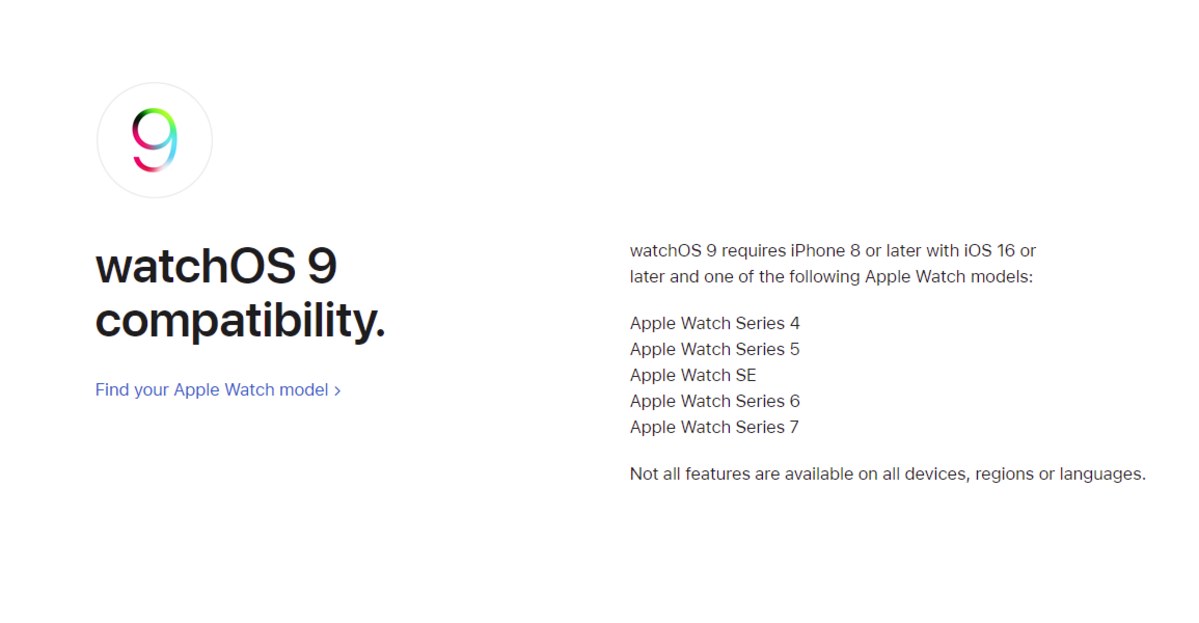
Task: Click 'watchOS 9' text in the headline
Action: pyautogui.click(x=216, y=266)
